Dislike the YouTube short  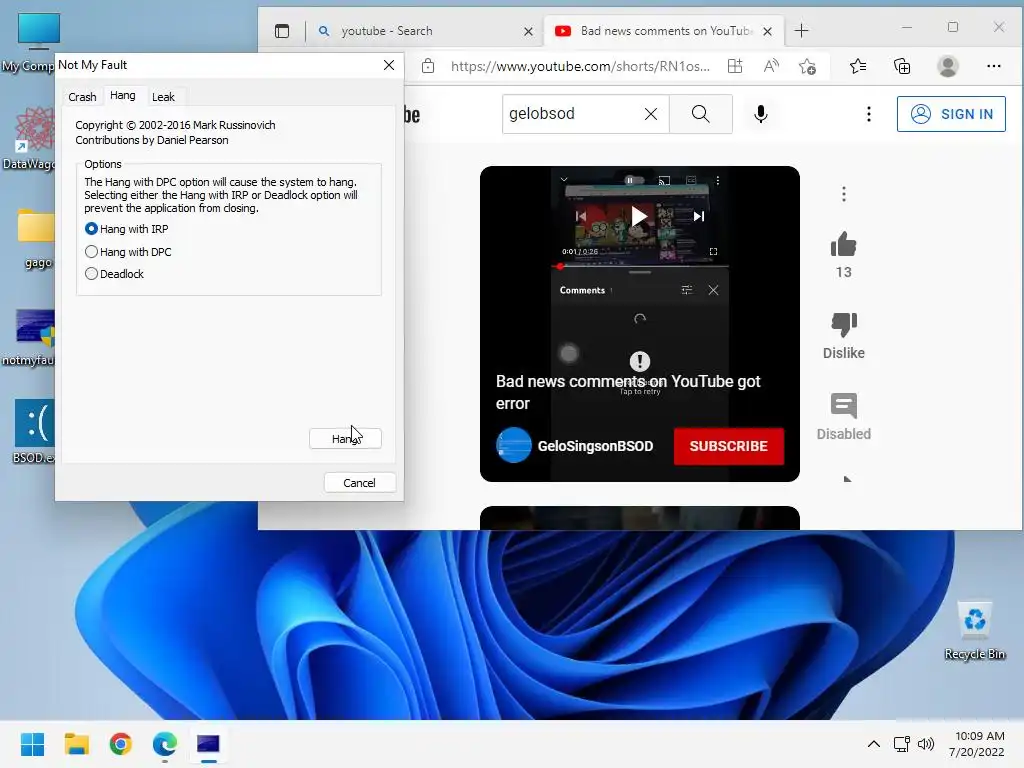click(844, 325)
